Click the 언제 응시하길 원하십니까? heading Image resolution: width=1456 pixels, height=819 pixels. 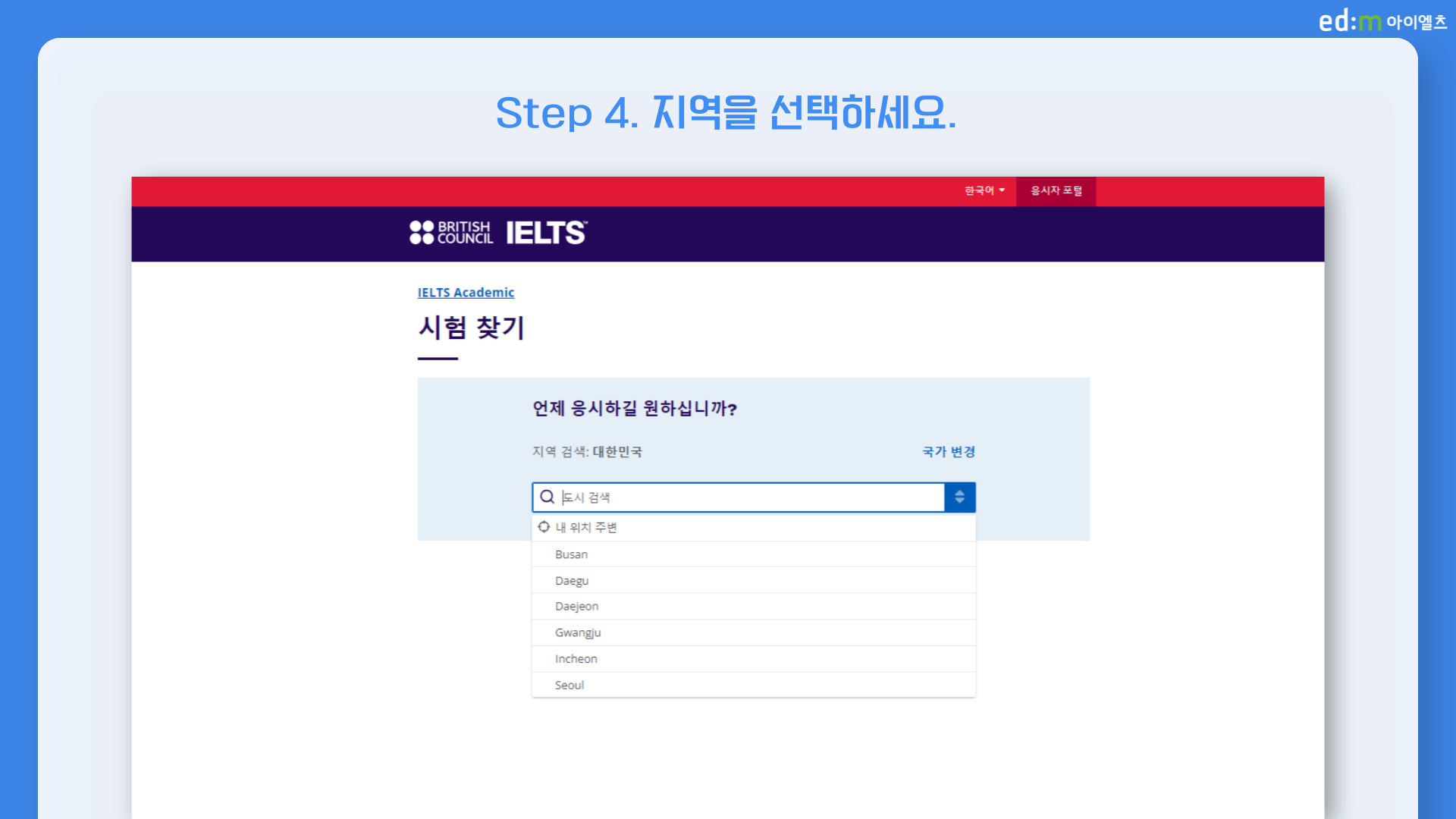click(x=635, y=409)
